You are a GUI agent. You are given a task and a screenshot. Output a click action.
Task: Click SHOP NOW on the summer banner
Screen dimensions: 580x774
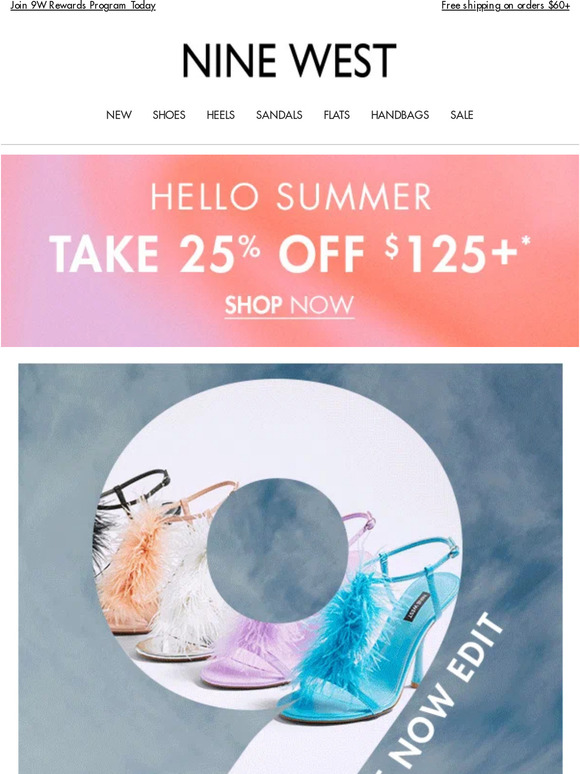click(x=289, y=306)
